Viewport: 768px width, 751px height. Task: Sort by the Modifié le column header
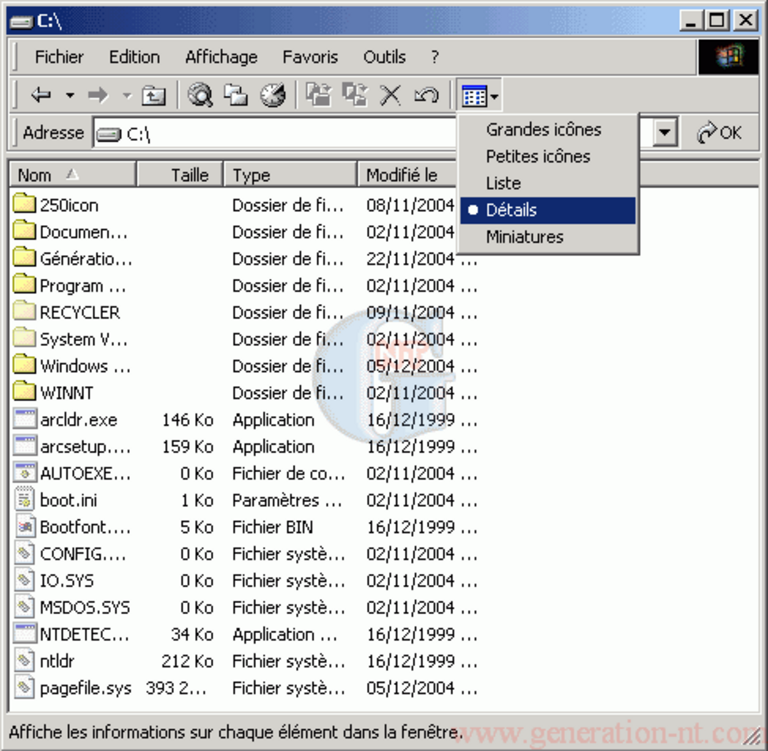coord(408,174)
